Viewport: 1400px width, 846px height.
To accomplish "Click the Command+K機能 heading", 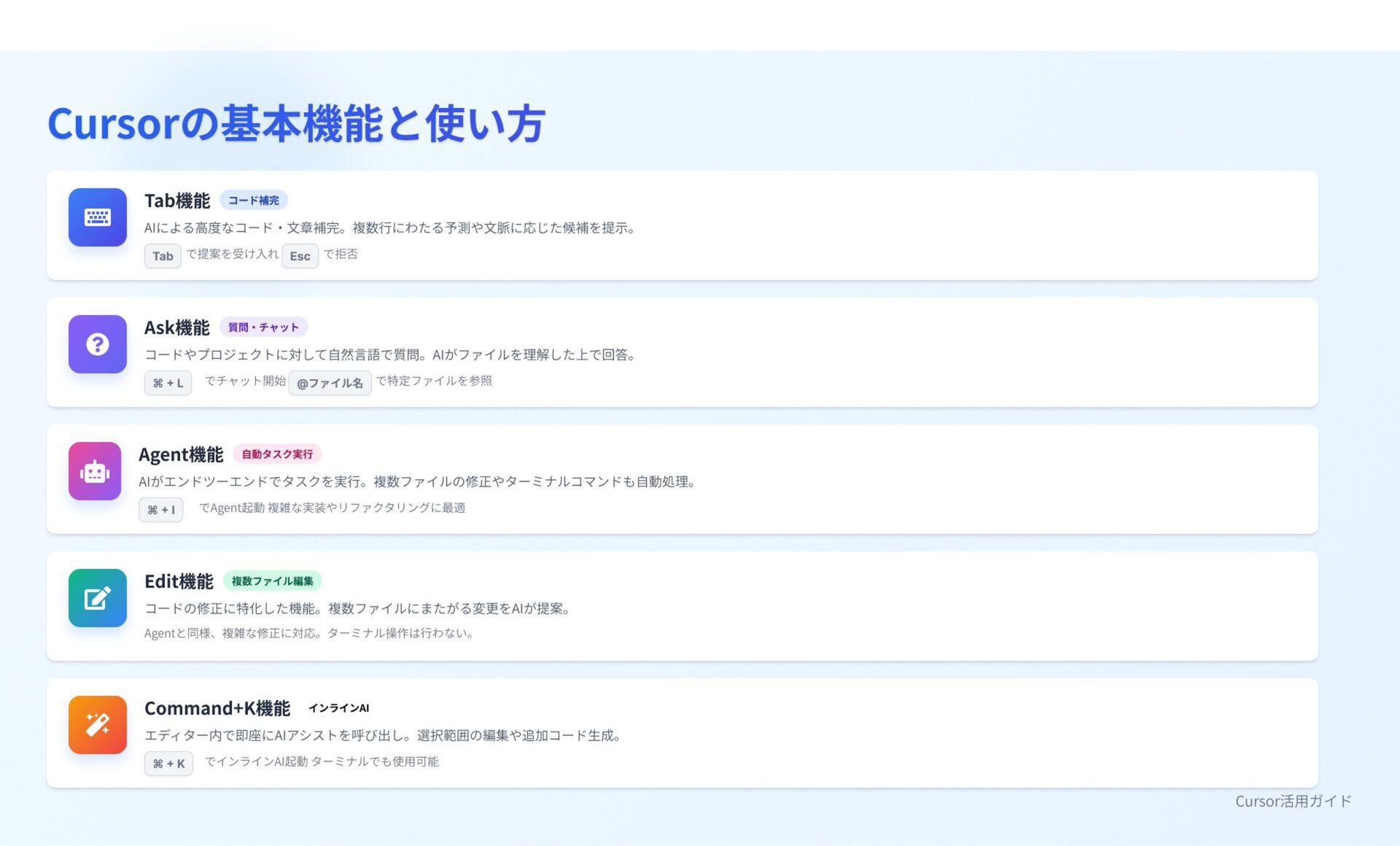I will point(217,708).
